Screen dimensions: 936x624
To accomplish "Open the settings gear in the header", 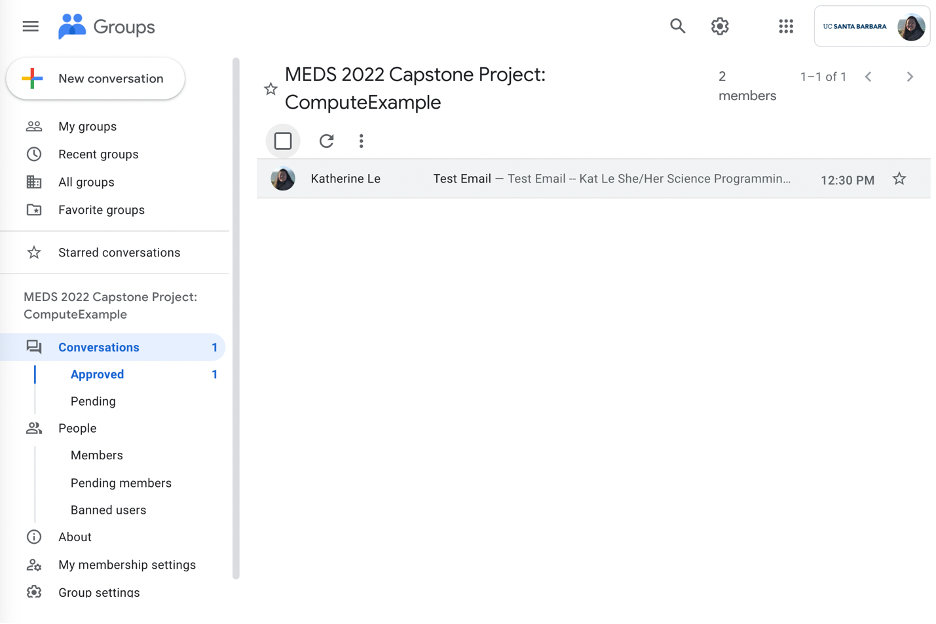I will coord(720,26).
